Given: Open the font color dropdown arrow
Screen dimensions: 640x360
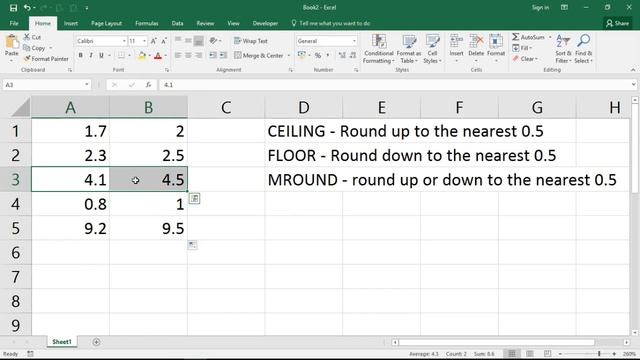Looking at the screenshot, I should click(165, 56).
